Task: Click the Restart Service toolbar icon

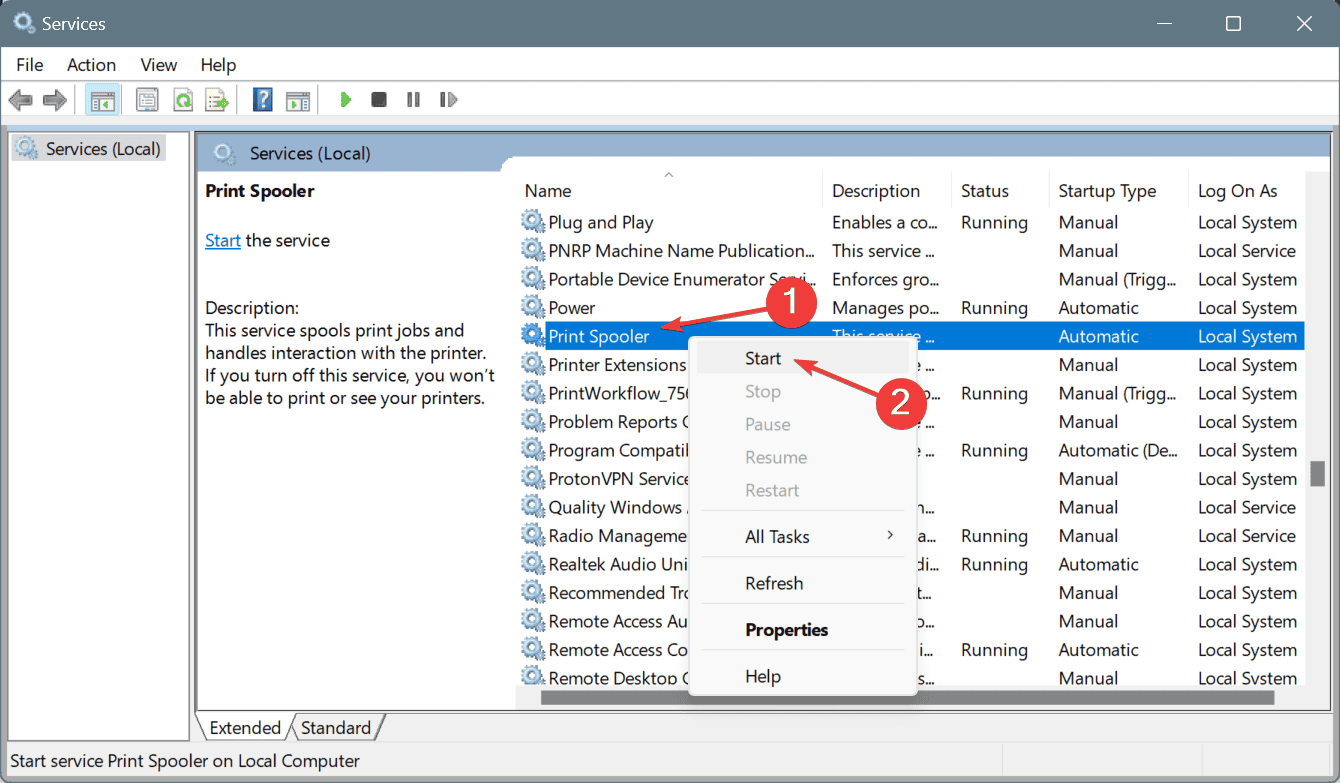Action: click(449, 100)
